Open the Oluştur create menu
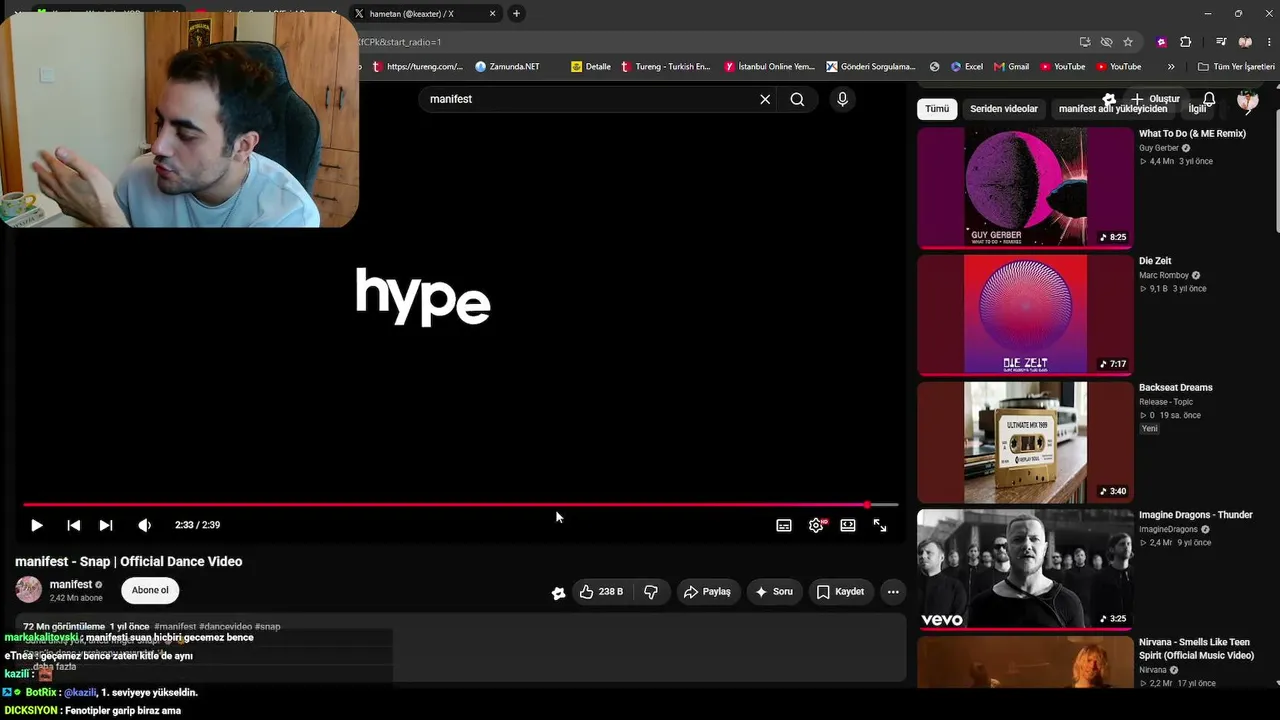This screenshot has width=1280, height=720. [1155, 99]
